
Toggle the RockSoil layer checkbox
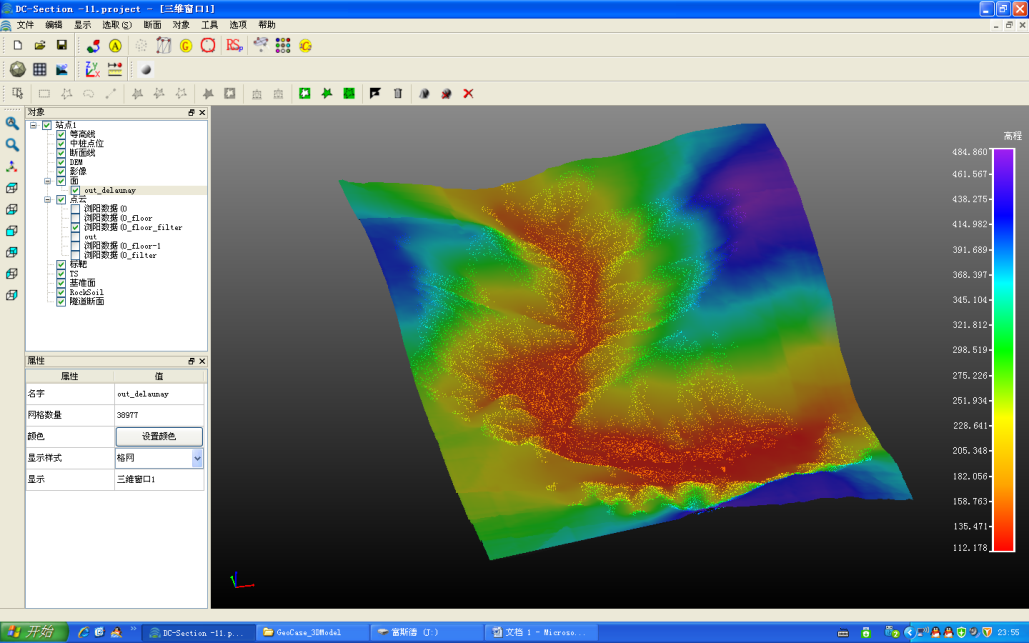click(61, 292)
